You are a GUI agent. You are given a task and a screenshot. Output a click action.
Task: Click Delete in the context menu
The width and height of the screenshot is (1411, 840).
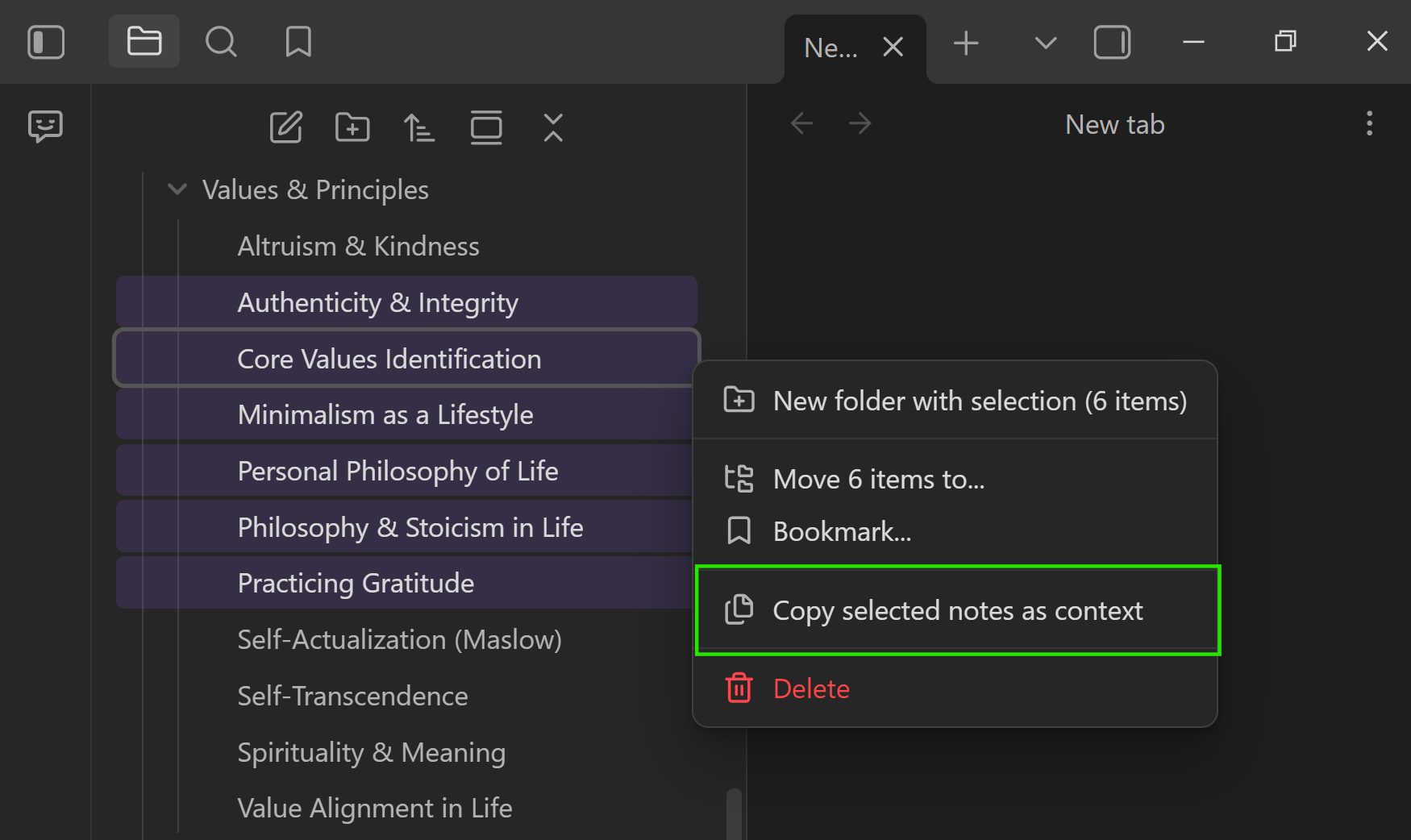(x=810, y=689)
